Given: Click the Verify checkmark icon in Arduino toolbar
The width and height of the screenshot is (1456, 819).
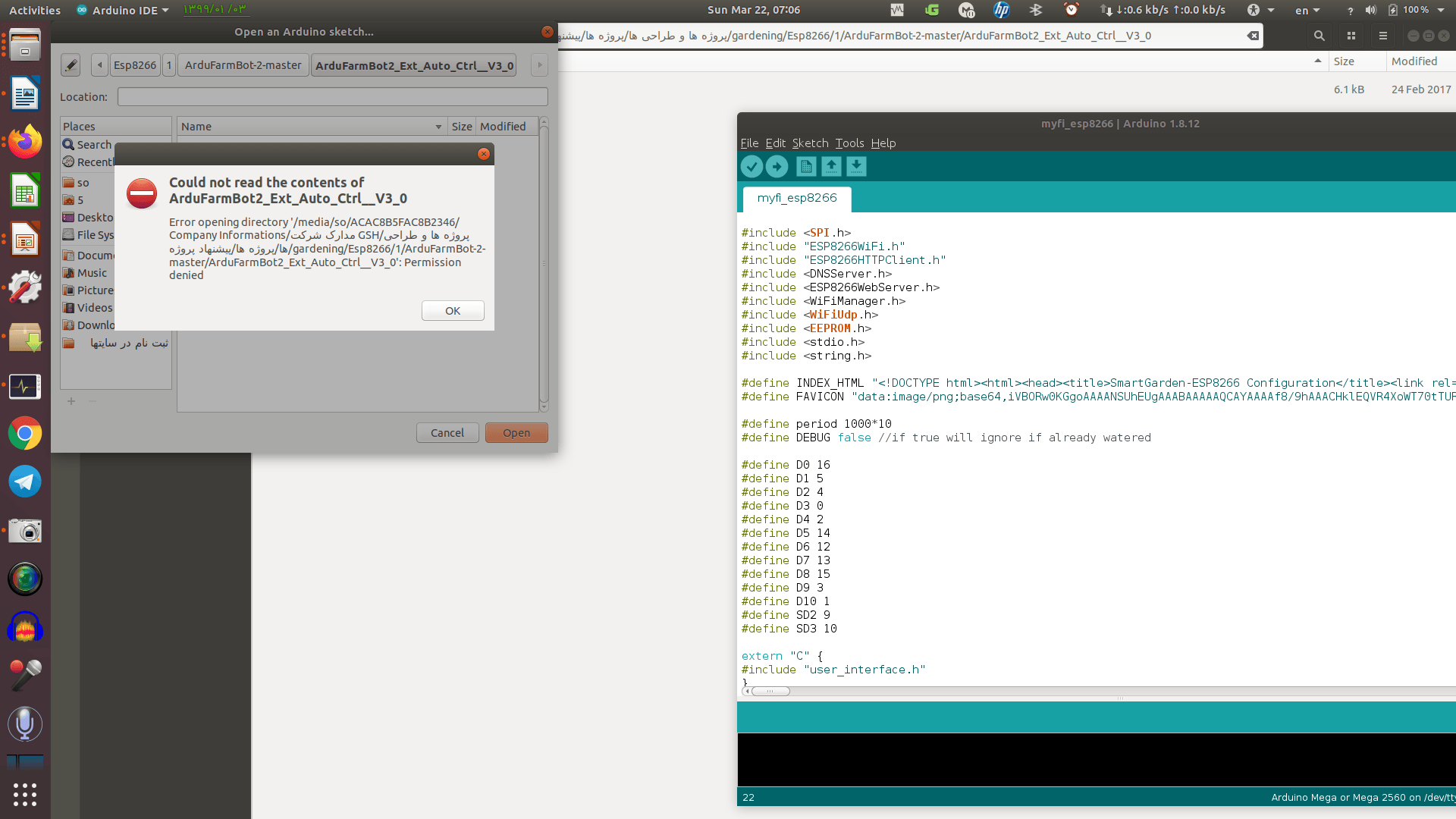Looking at the screenshot, I should coord(752,167).
